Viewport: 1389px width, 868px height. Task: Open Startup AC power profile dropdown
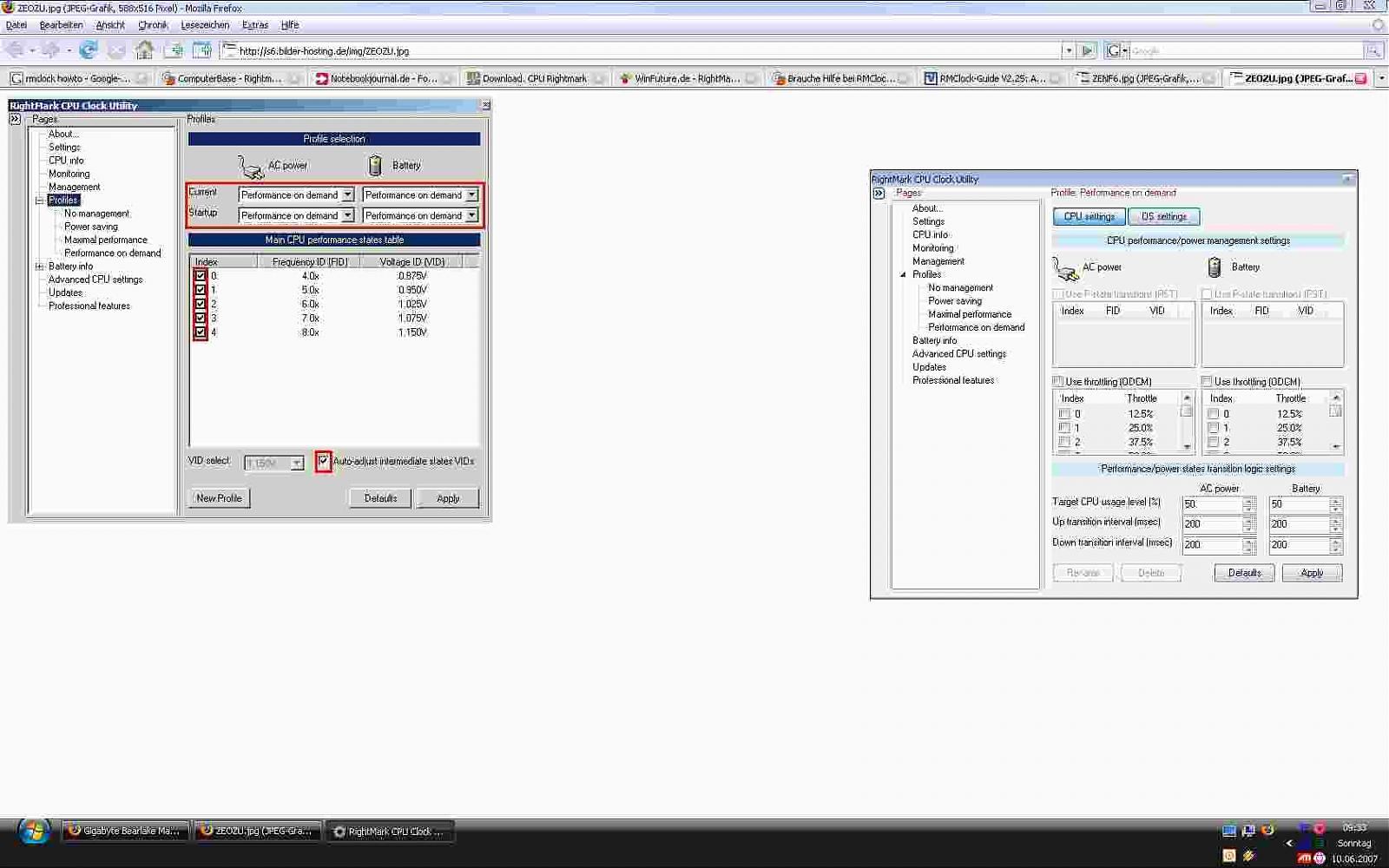[x=347, y=215]
